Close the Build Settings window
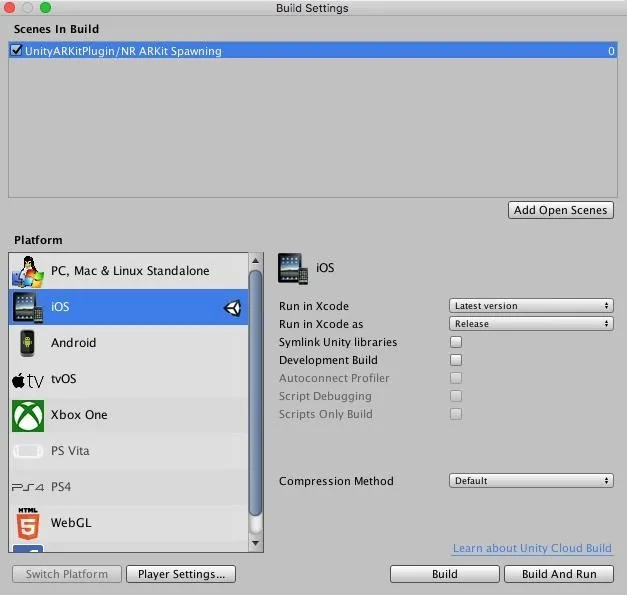The width and height of the screenshot is (627, 595). pyautogui.click(x=9, y=7)
